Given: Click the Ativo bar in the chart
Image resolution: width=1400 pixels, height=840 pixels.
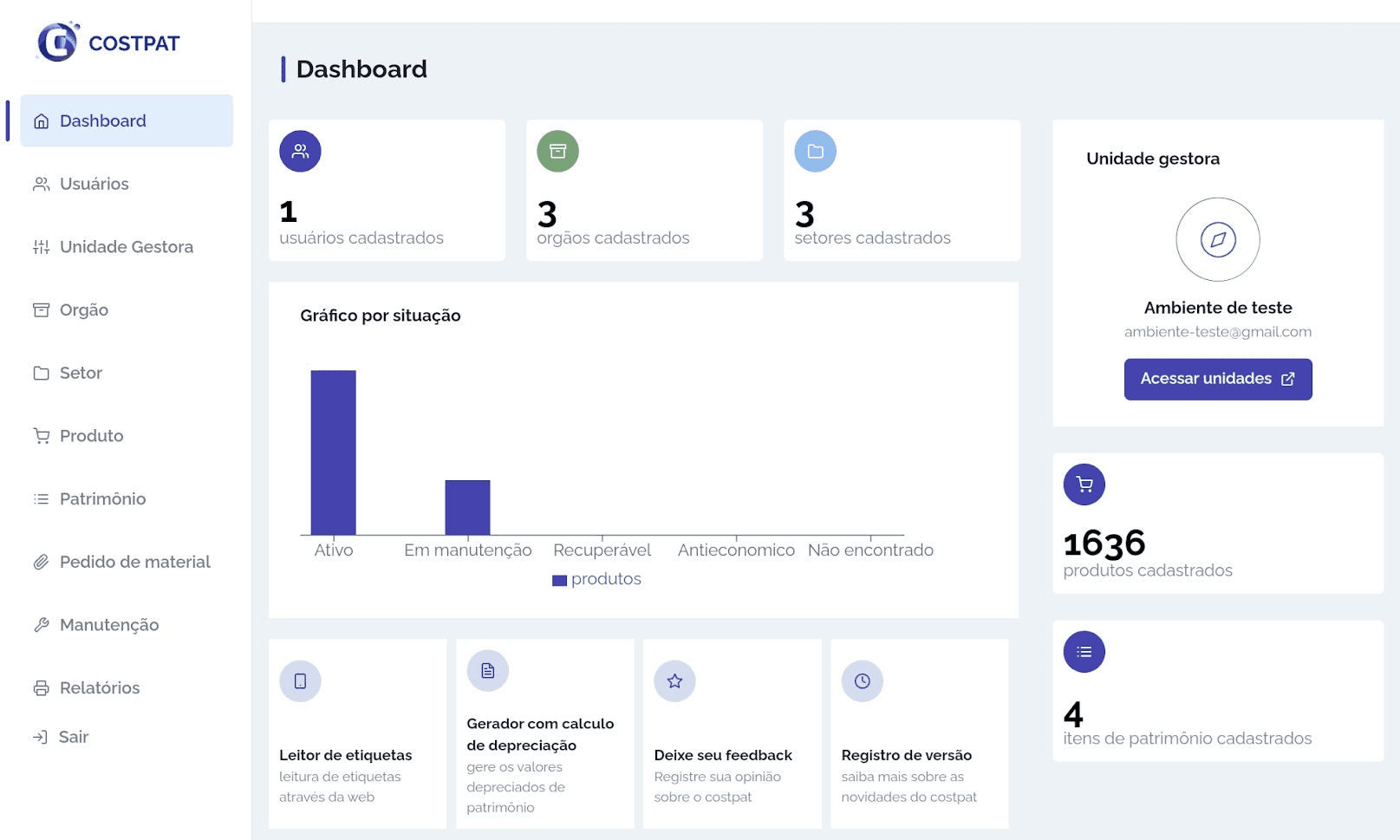Looking at the screenshot, I should click(x=333, y=453).
